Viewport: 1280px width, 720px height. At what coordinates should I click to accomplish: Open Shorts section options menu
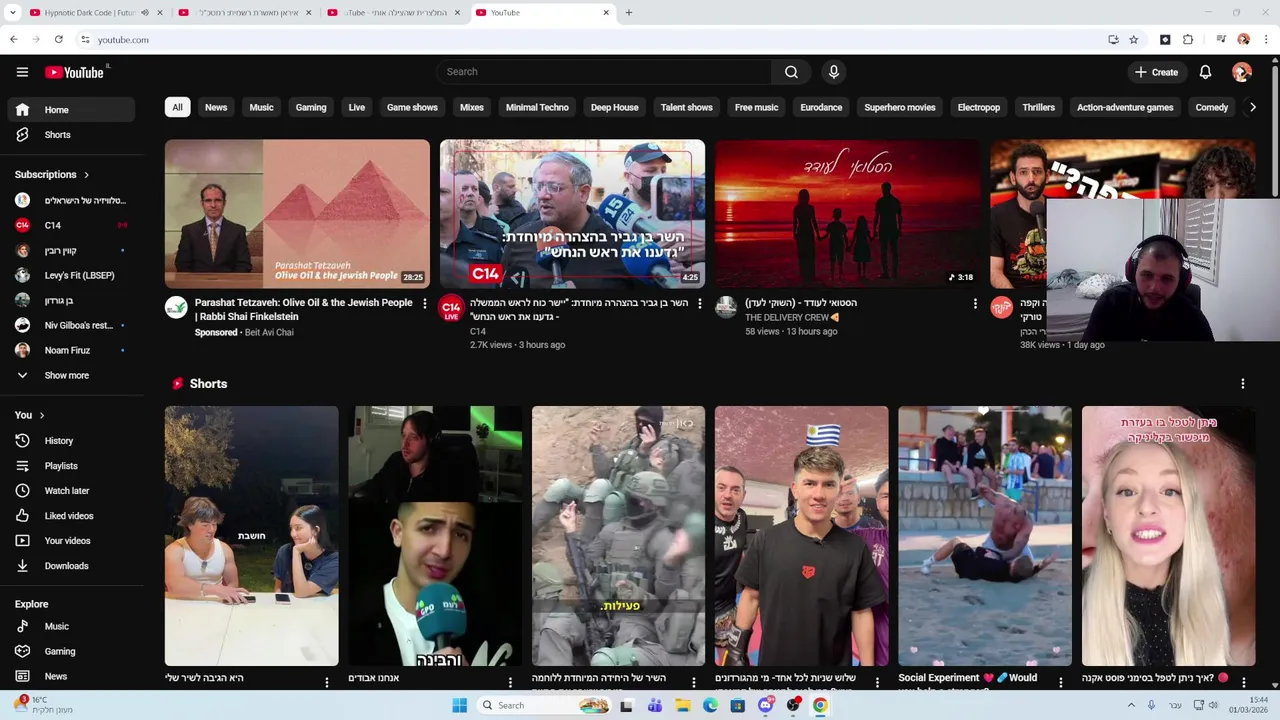tap(1243, 384)
